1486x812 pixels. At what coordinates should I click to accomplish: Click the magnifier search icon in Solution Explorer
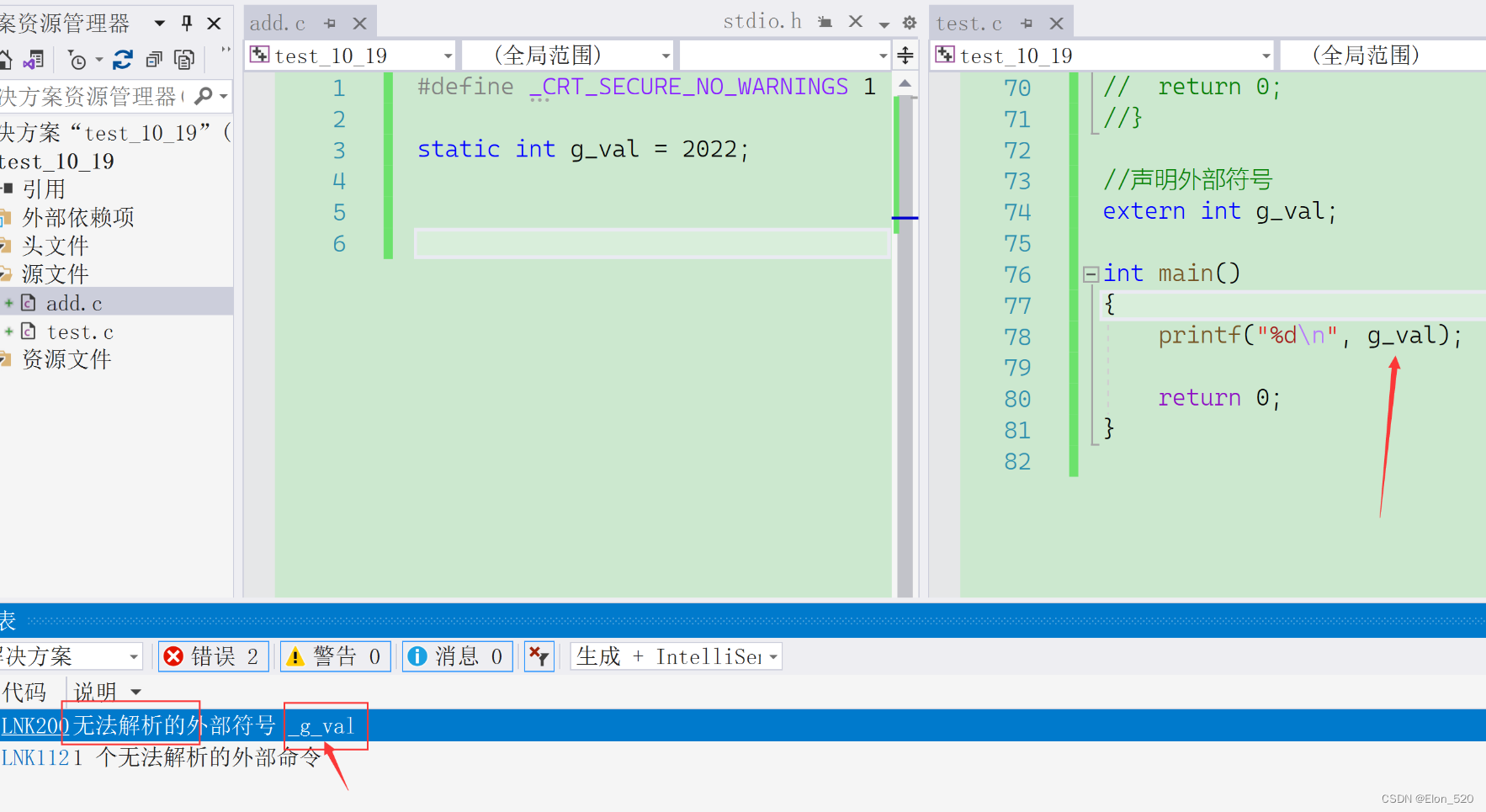coord(203,96)
